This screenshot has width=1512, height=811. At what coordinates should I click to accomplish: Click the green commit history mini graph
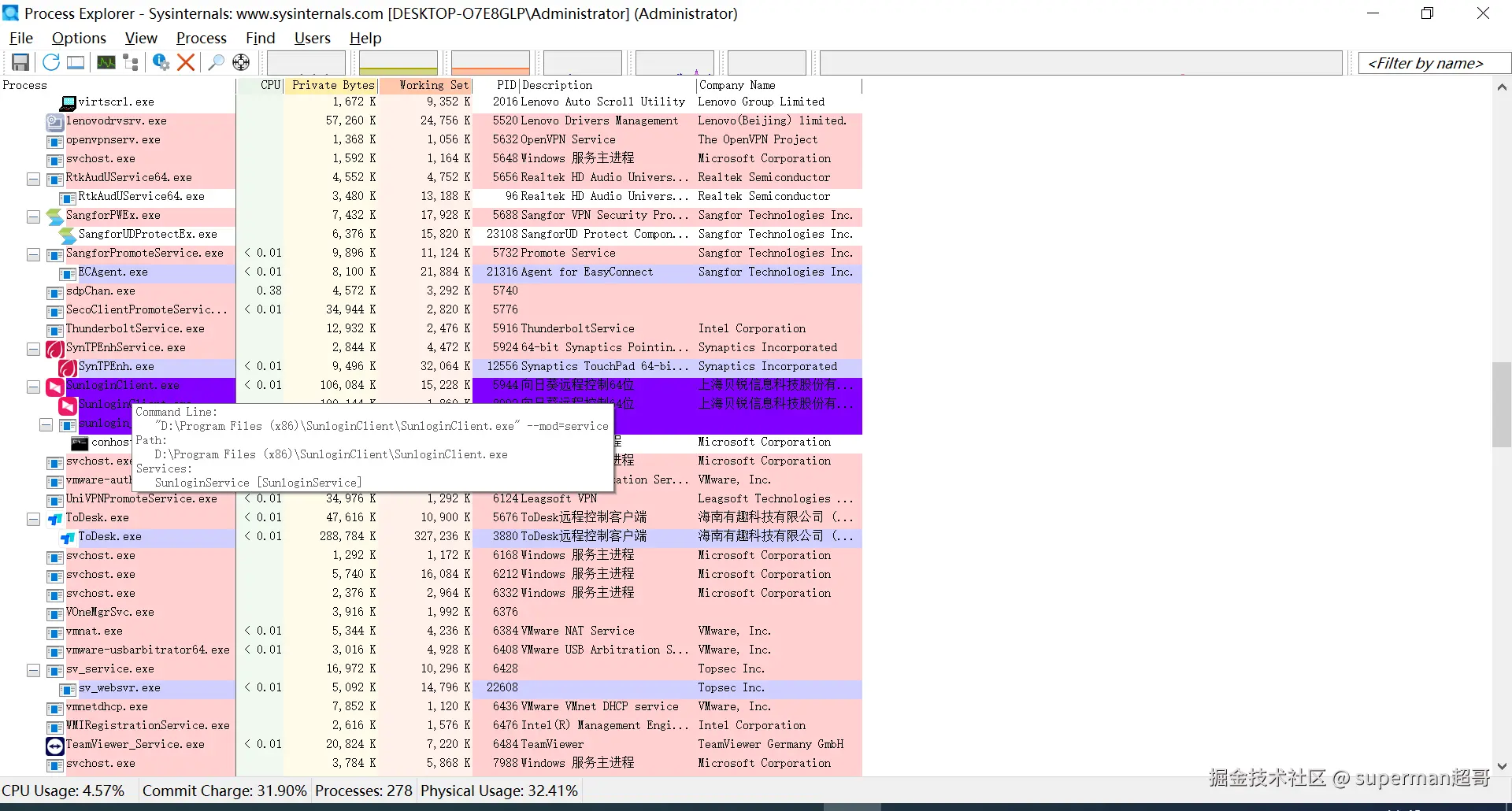point(398,62)
